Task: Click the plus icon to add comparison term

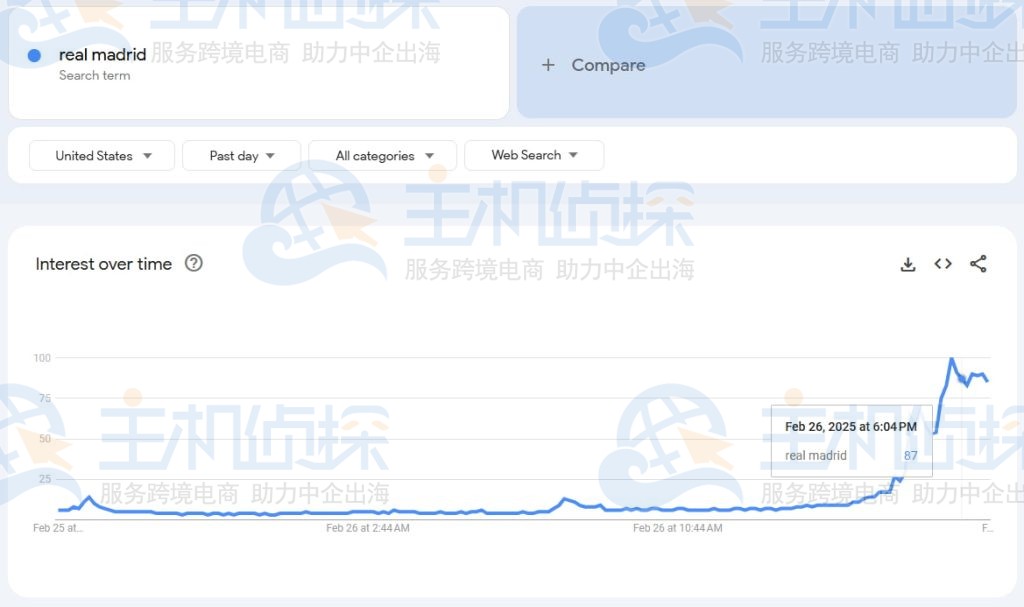Action: pos(548,65)
